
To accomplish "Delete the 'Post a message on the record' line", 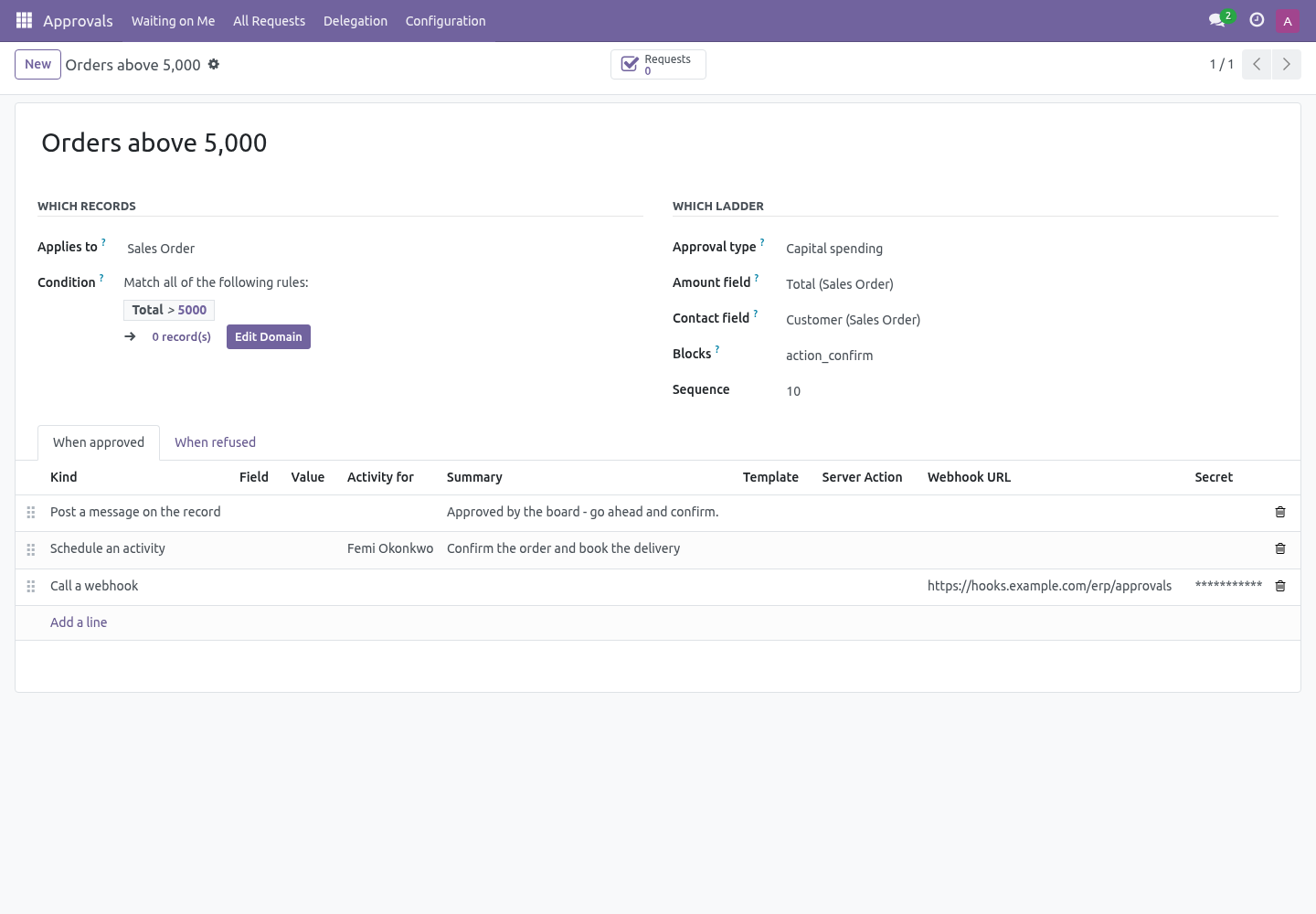I will (x=1280, y=512).
